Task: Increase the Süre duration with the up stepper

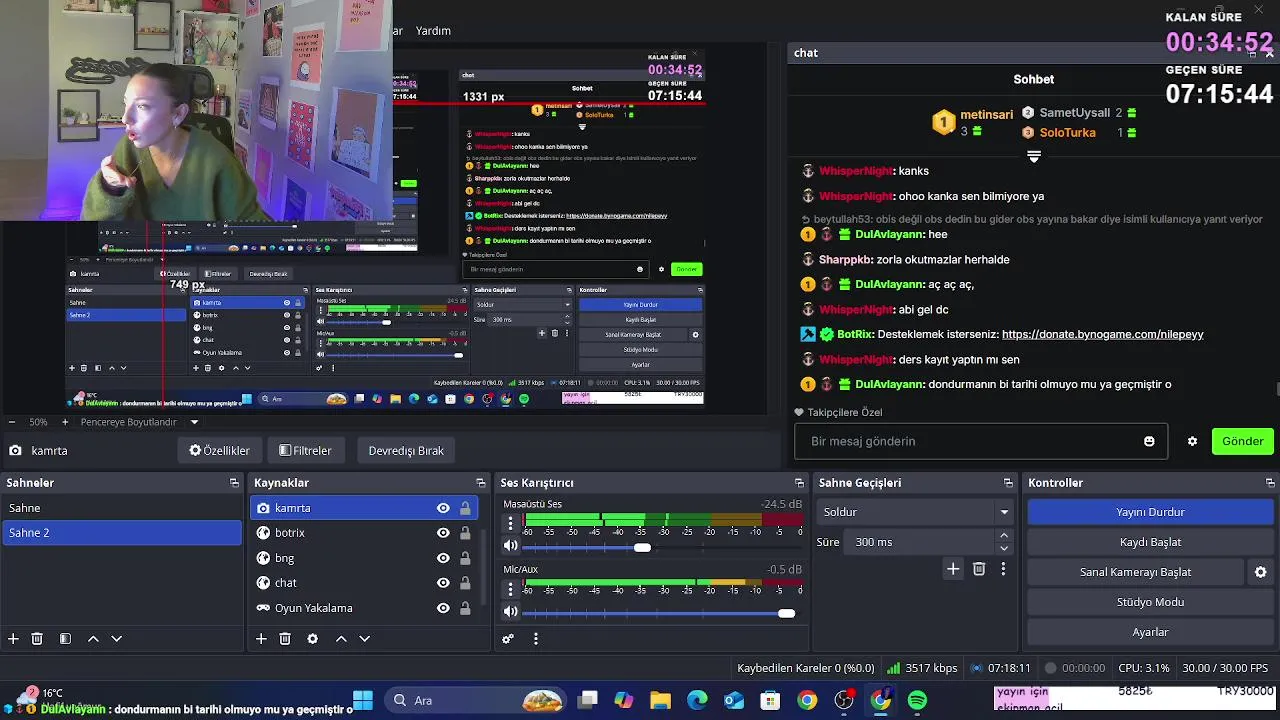Action: (x=1004, y=536)
